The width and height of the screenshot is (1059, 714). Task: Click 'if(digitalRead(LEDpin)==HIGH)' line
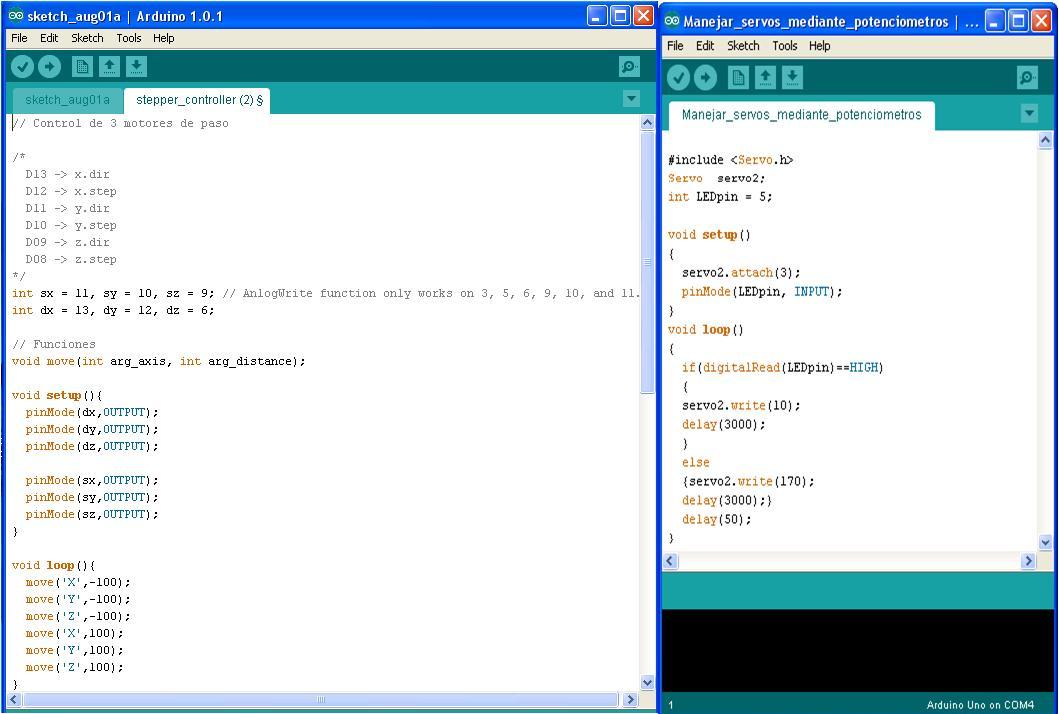[x=783, y=367]
